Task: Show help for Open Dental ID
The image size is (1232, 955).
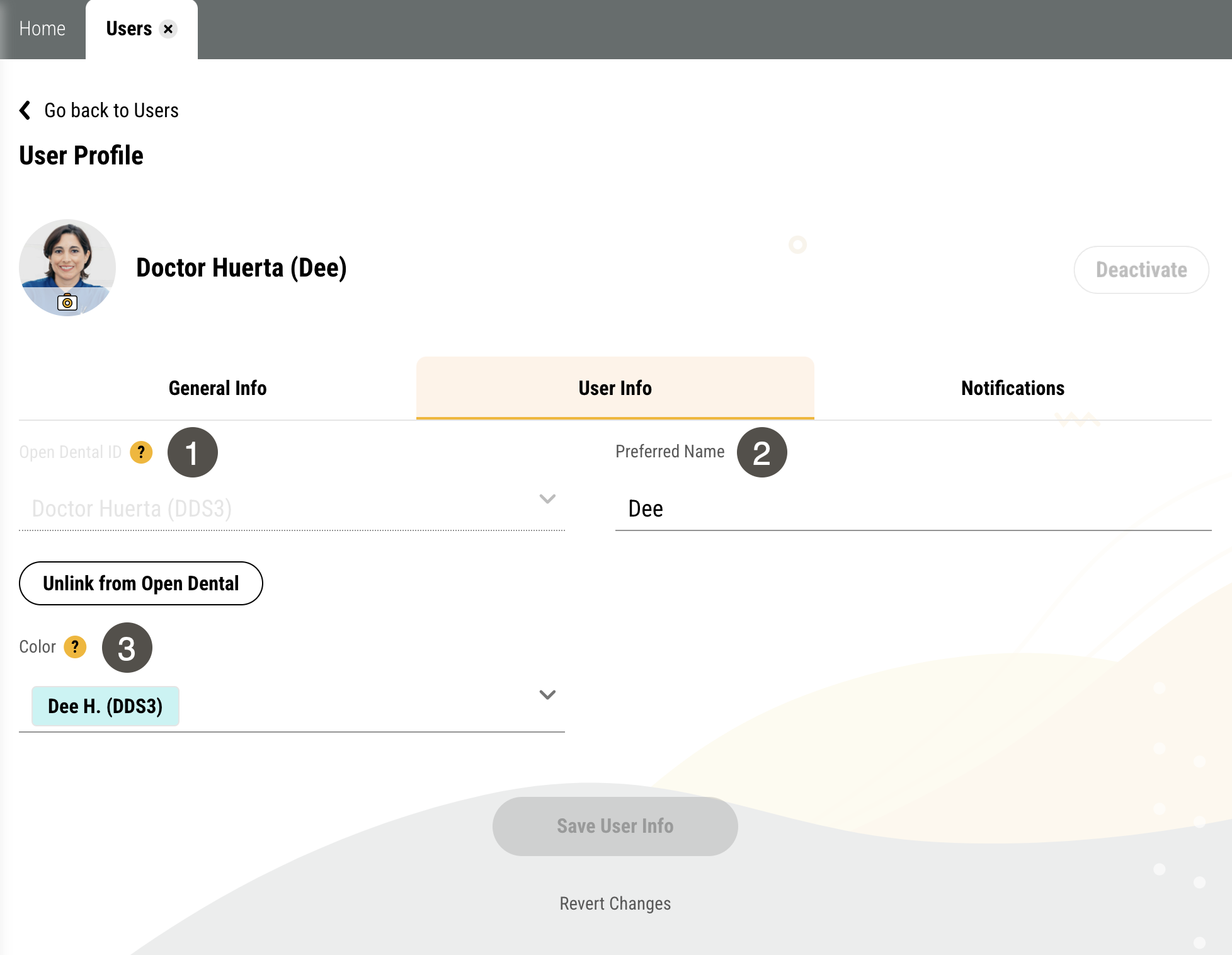Action: (x=141, y=452)
